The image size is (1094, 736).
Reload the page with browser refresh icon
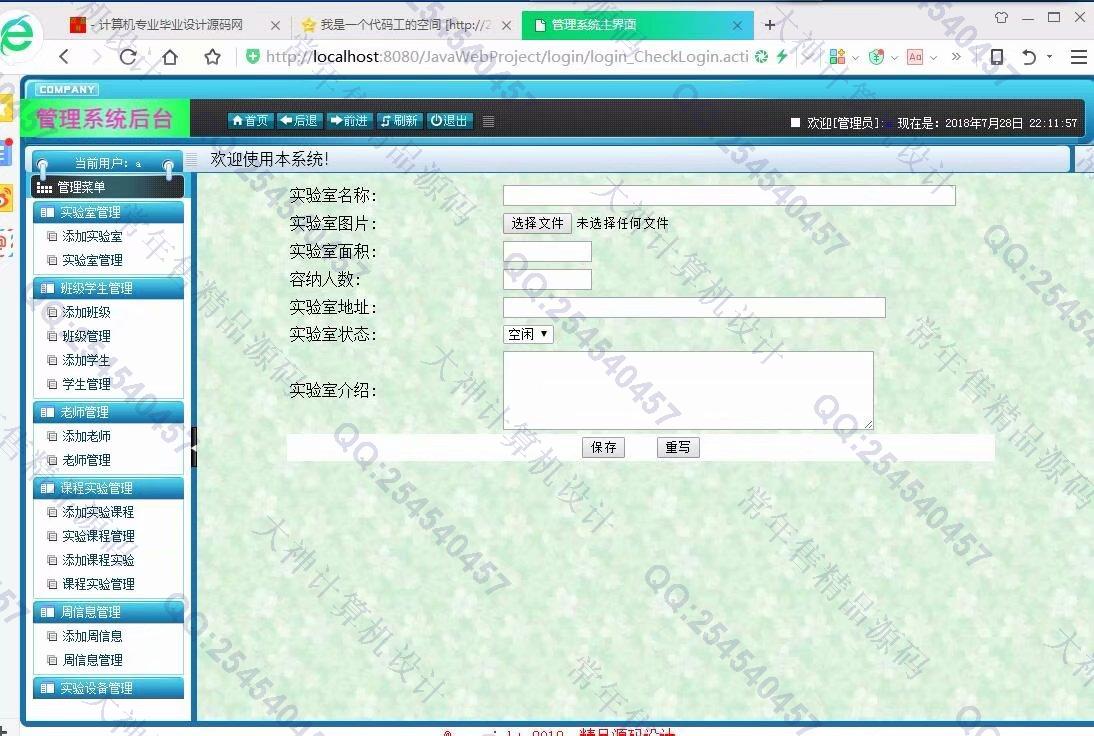coord(128,57)
